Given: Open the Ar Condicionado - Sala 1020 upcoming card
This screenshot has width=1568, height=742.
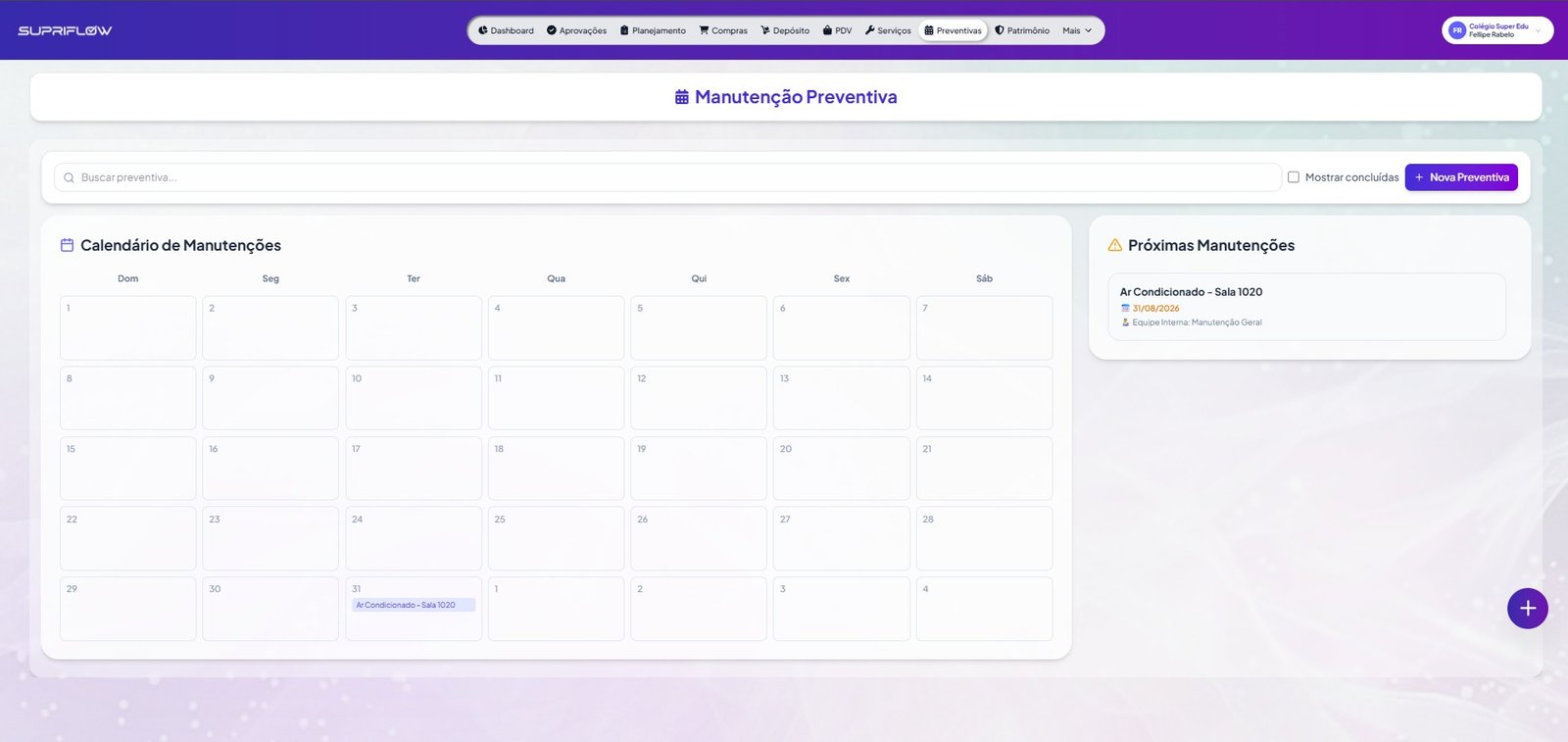Looking at the screenshot, I should [1306, 307].
